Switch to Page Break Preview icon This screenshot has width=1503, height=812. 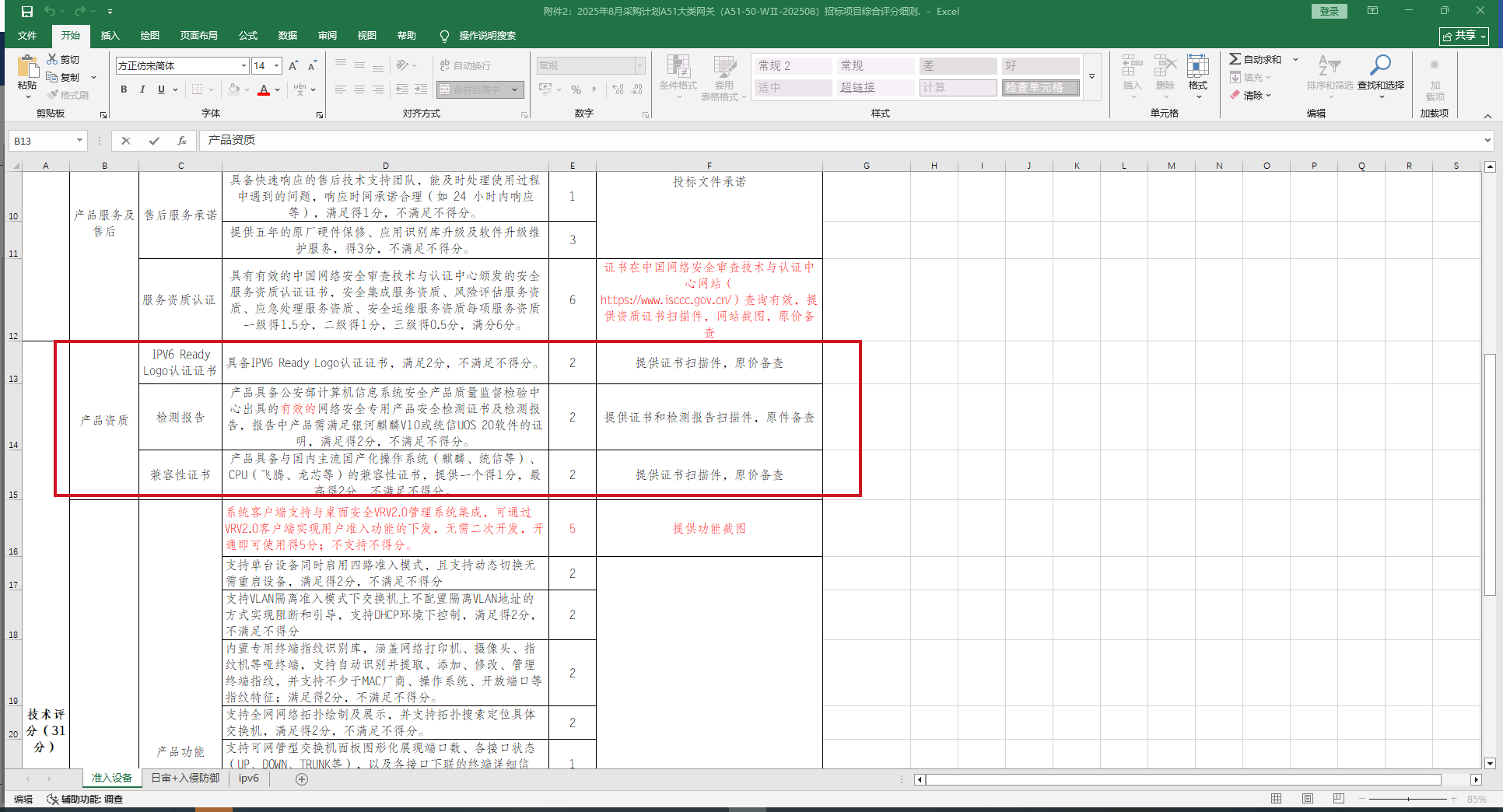[1339, 799]
